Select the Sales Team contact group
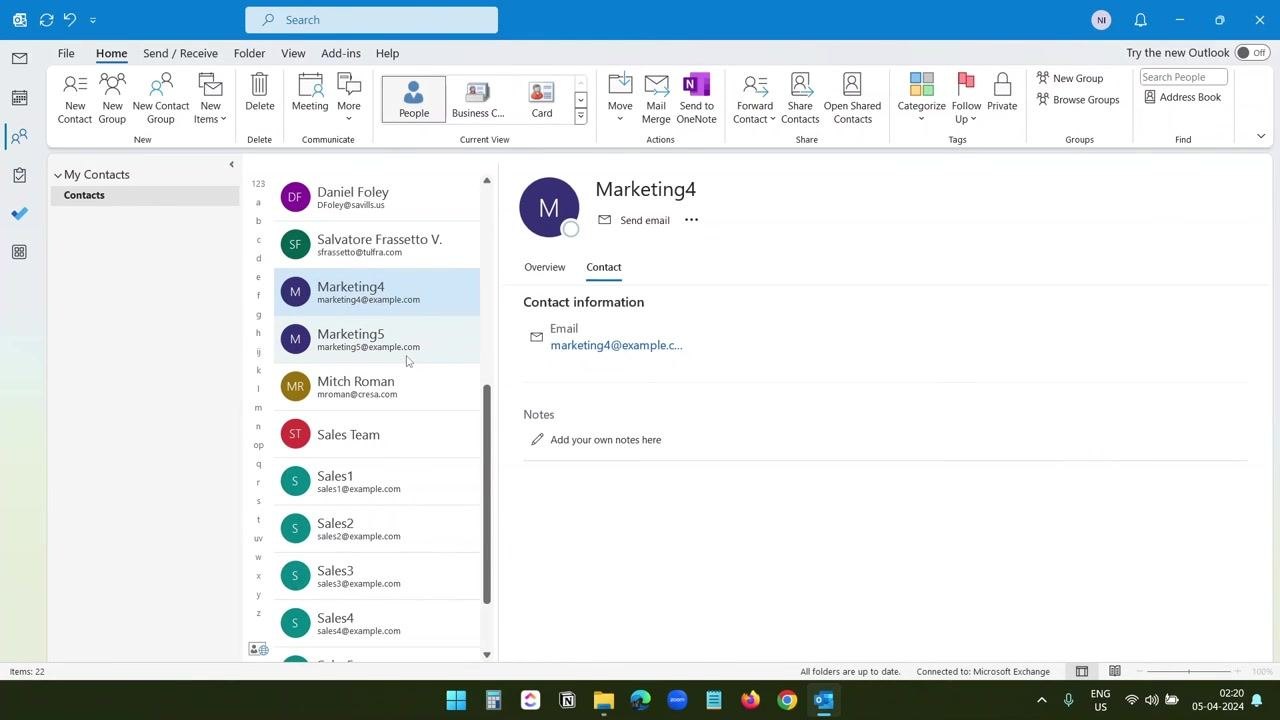 (377, 434)
